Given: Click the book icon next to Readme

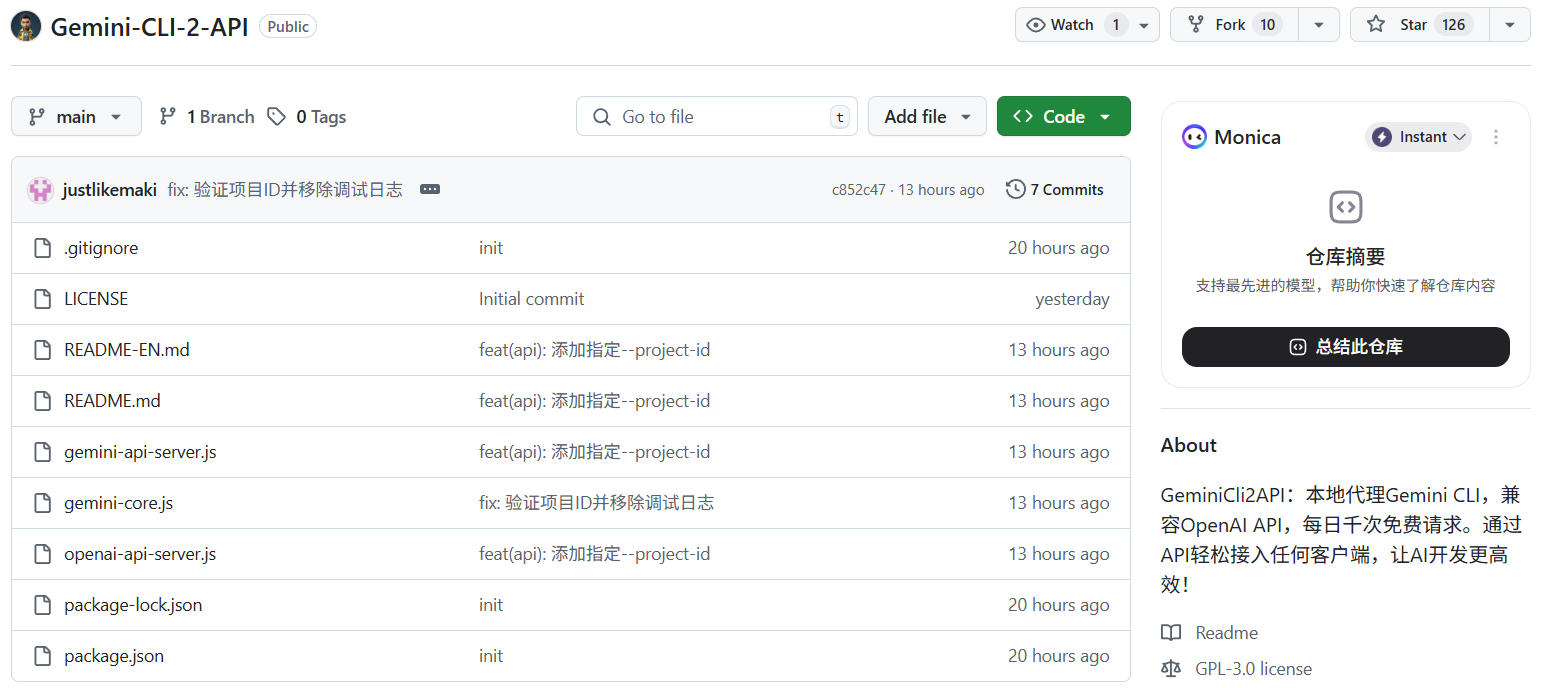Looking at the screenshot, I should pos(1170,633).
